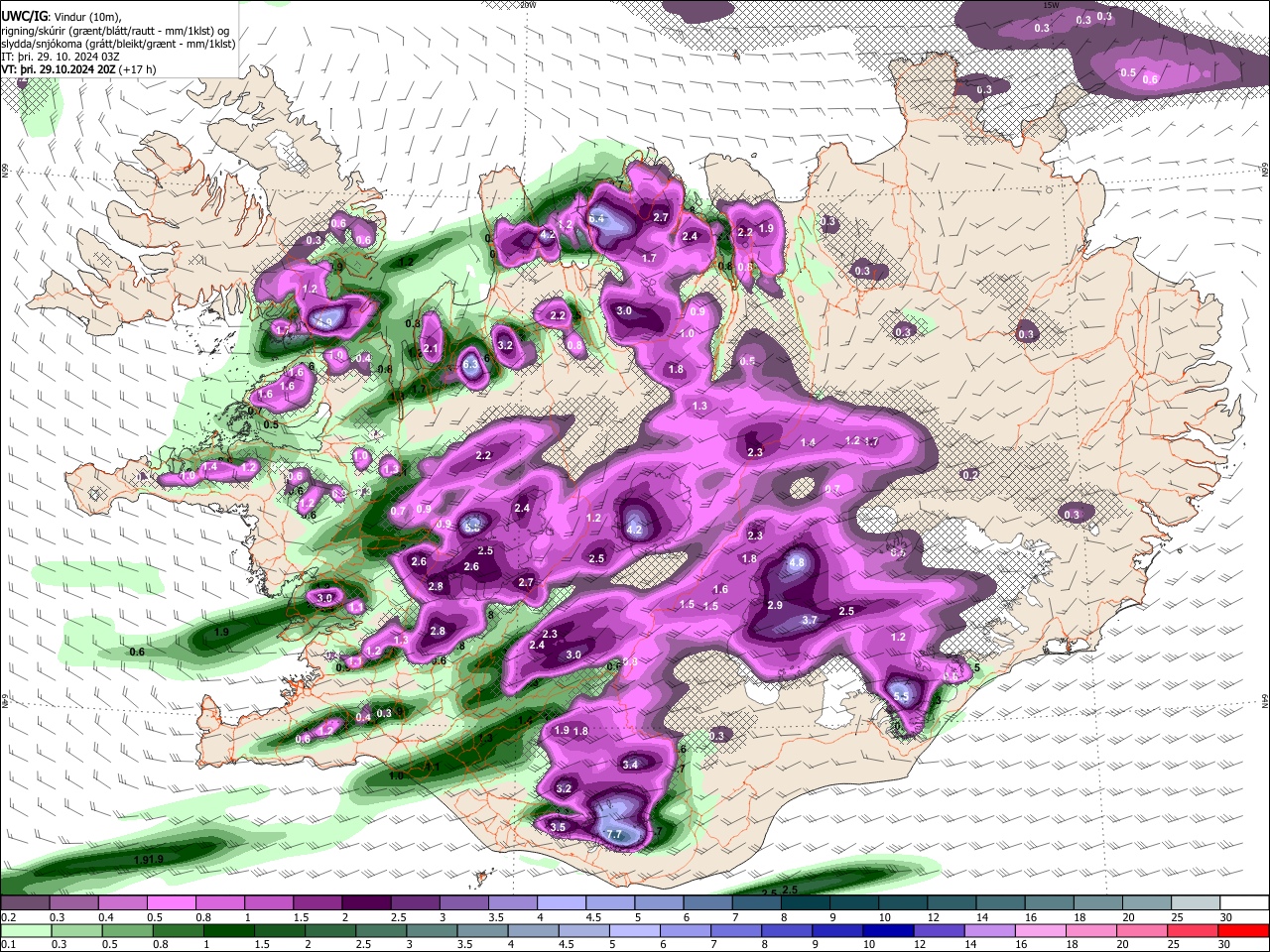Click the 3.4 precipitation value on map

click(x=630, y=765)
